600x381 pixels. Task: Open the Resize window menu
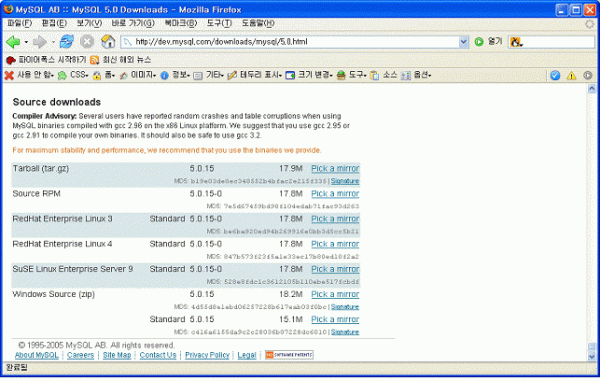(309, 75)
